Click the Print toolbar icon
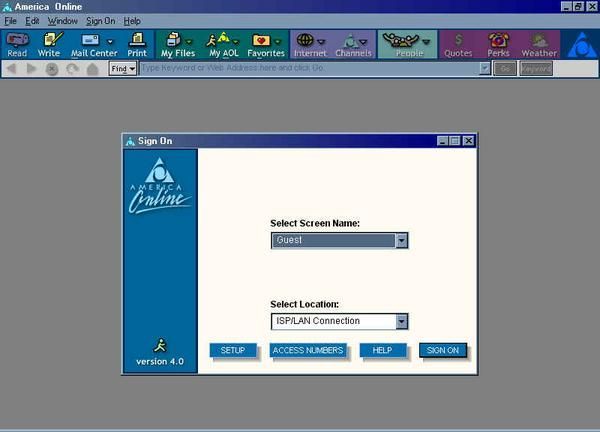The image size is (600, 432). pyautogui.click(x=137, y=44)
